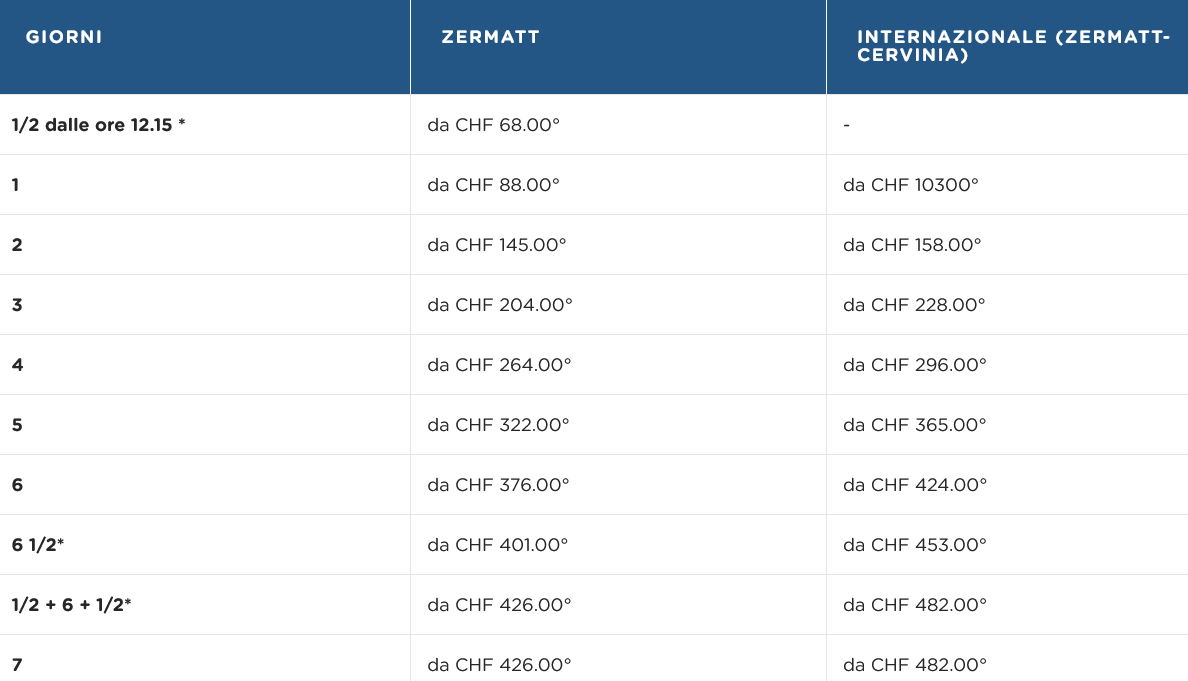
Task: Click Zermatt 5-day price CHF 322.00
Action: tap(499, 425)
